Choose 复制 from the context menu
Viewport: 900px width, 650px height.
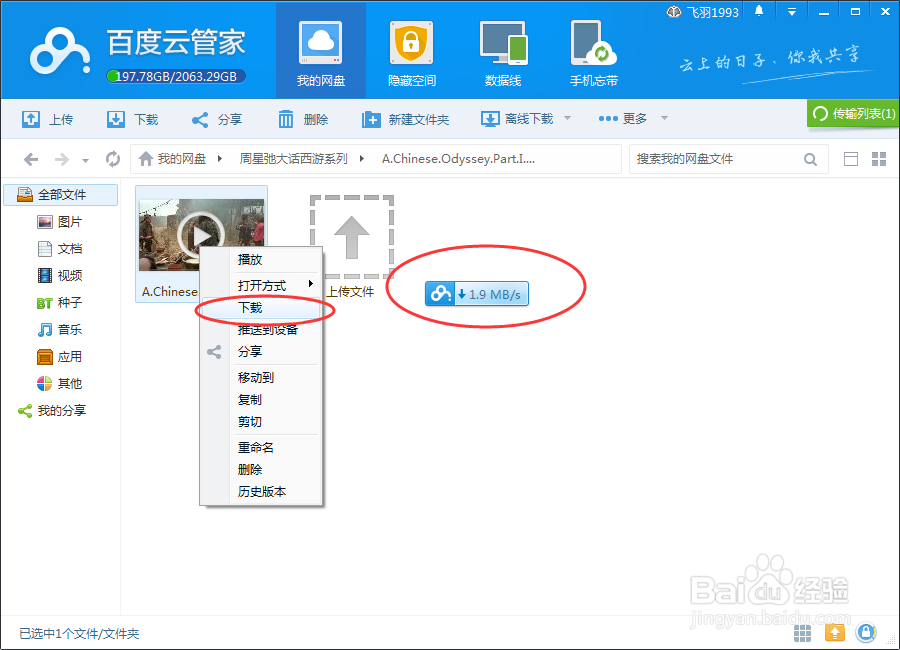click(263, 400)
